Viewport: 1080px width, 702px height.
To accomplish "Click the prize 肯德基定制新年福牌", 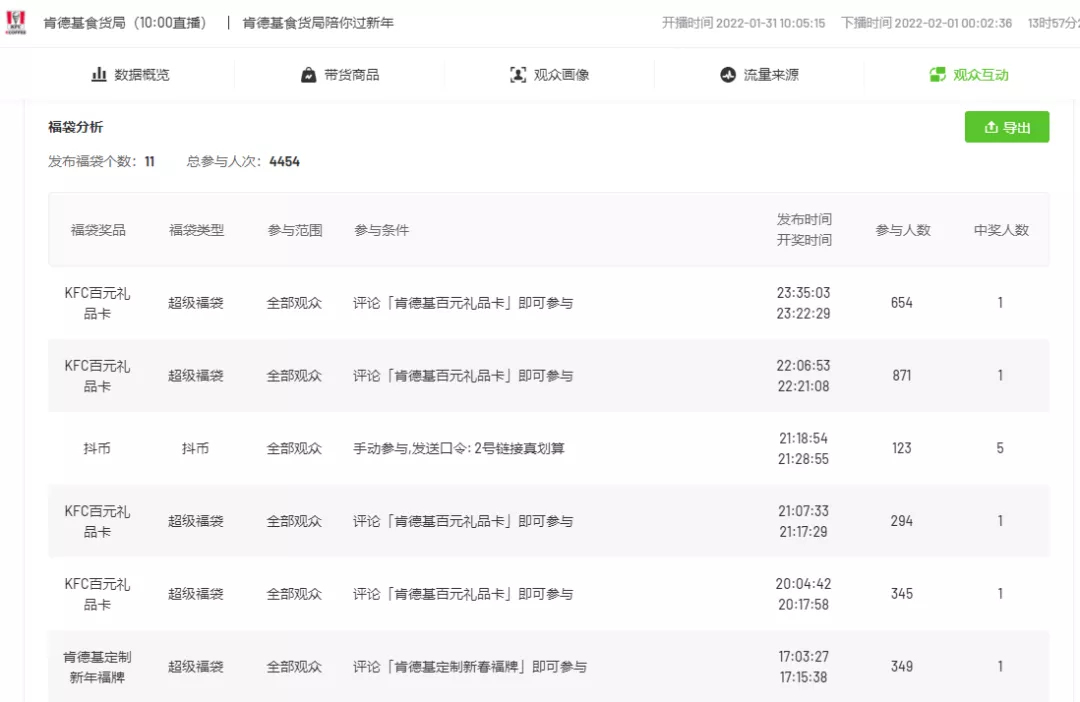I will tap(97, 667).
